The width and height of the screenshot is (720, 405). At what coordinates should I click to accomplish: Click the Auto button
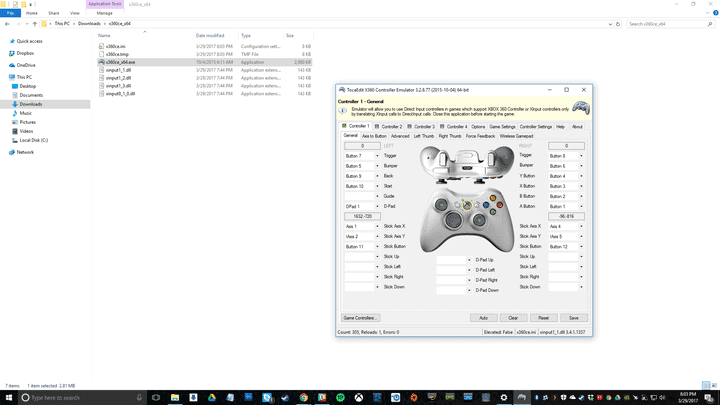coord(484,318)
